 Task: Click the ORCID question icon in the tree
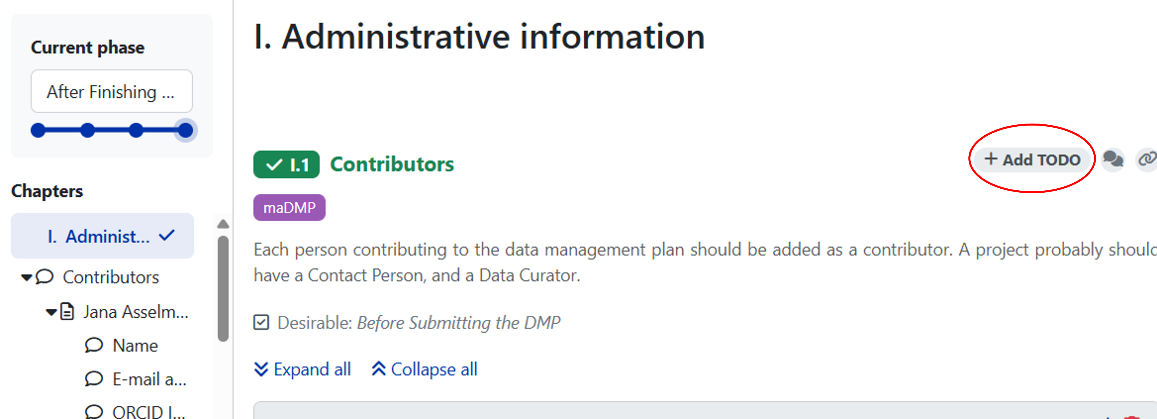tap(94, 412)
